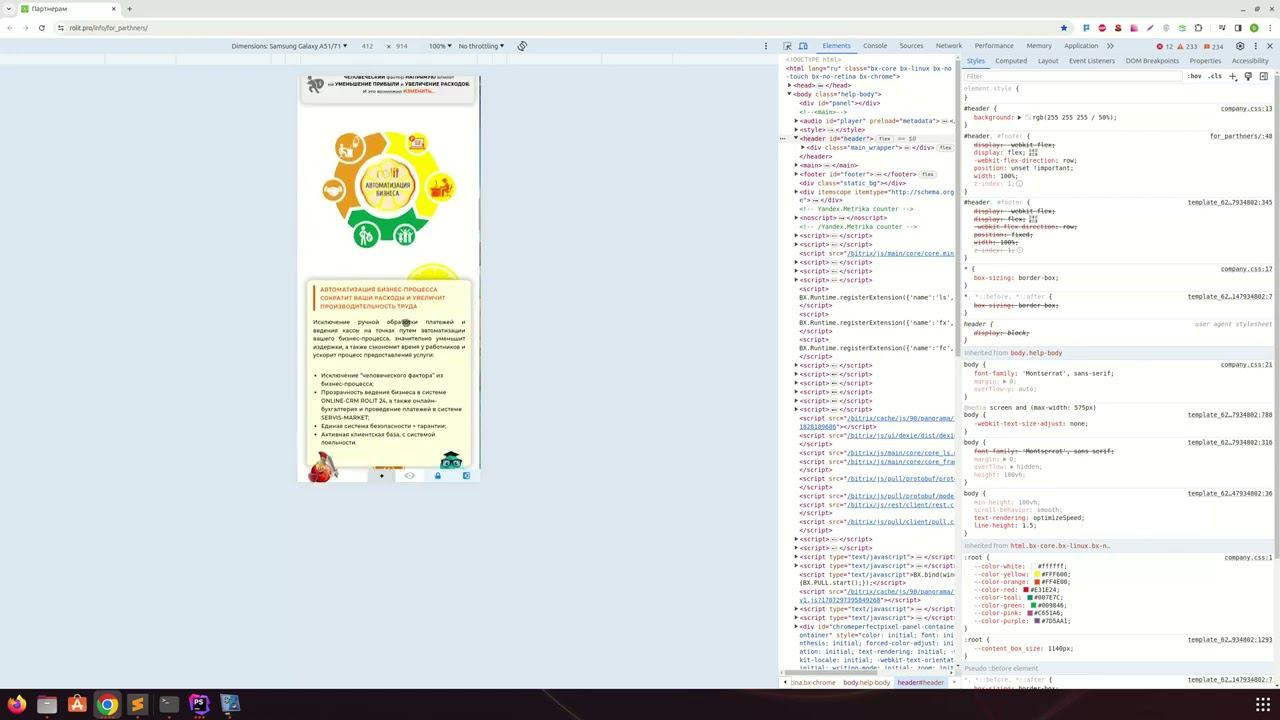
Task: Collapse the header element node
Action: pyautogui.click(x=797, y=139)
